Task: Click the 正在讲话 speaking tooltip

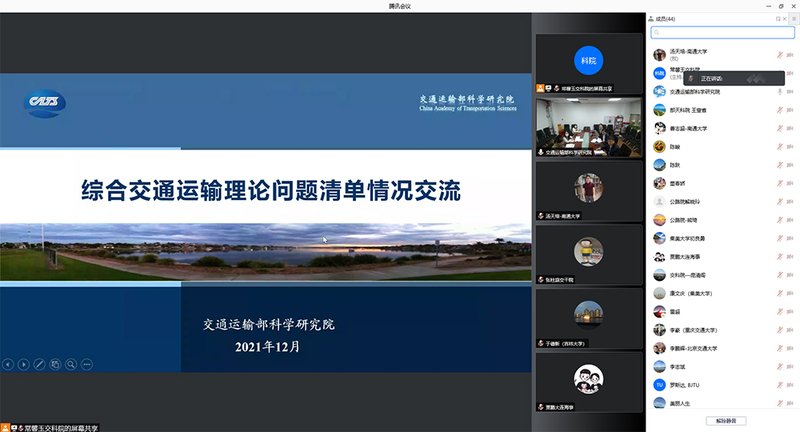Action: pyautogui.click(x=734, y=79)
